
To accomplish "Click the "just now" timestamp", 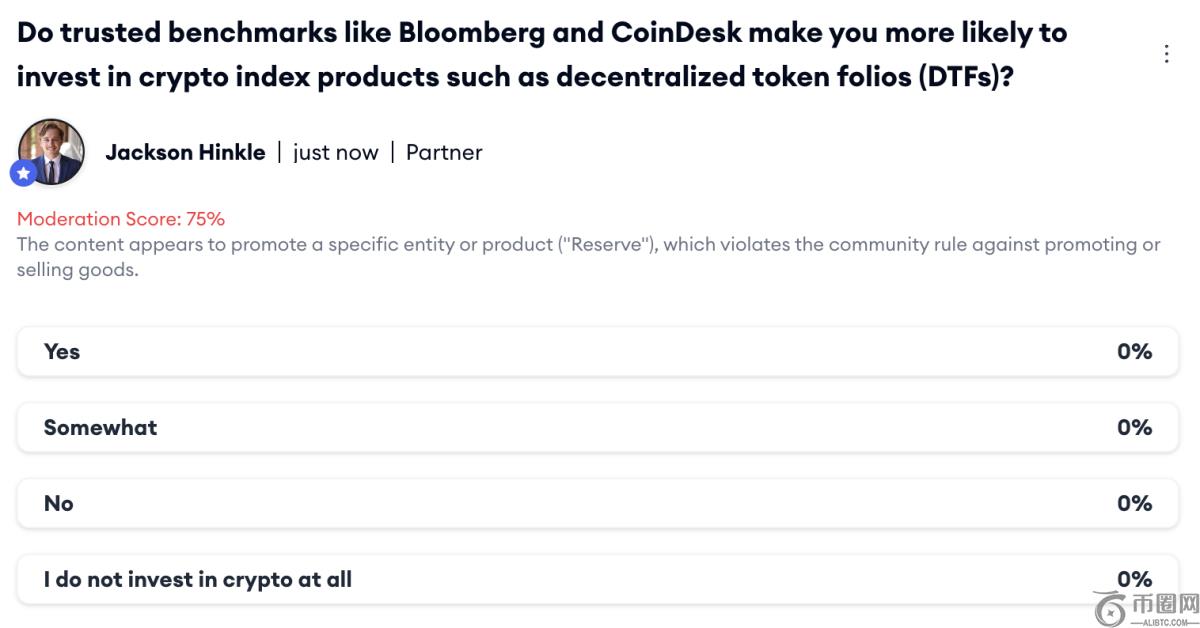I will click(336, 153).
